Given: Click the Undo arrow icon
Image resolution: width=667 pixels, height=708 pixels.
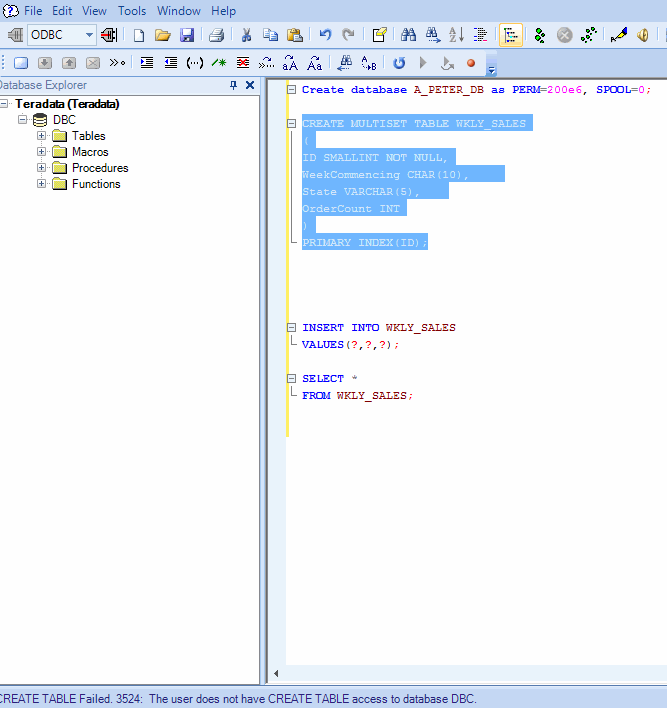Looking at the screenshot, I should click(x=325, y=35).
